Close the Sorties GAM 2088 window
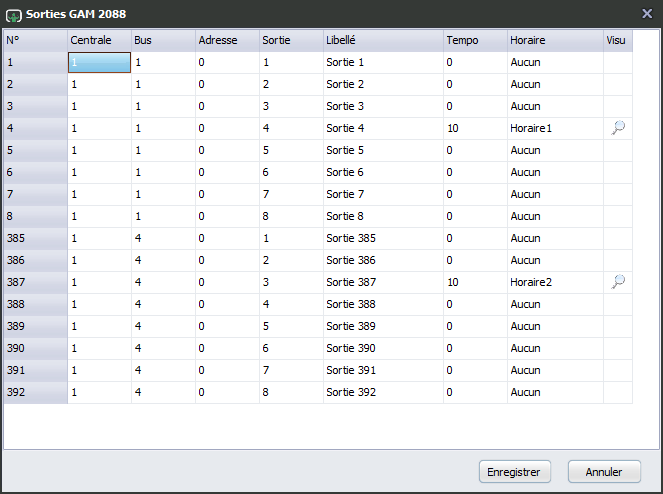Screen dimensions: 663x494 click(x=647, y=14)
